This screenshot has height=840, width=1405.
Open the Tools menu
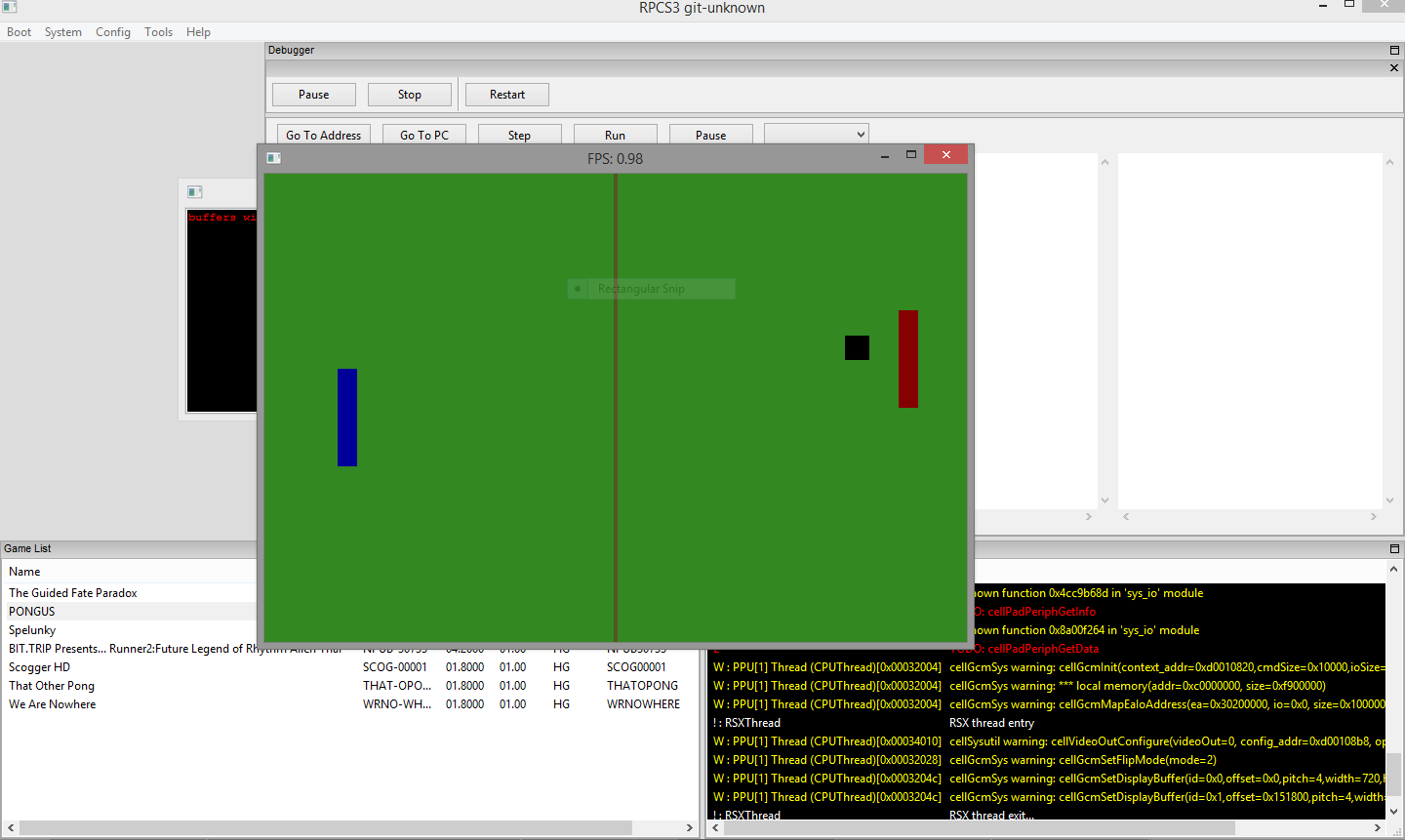tap(158, 32)
